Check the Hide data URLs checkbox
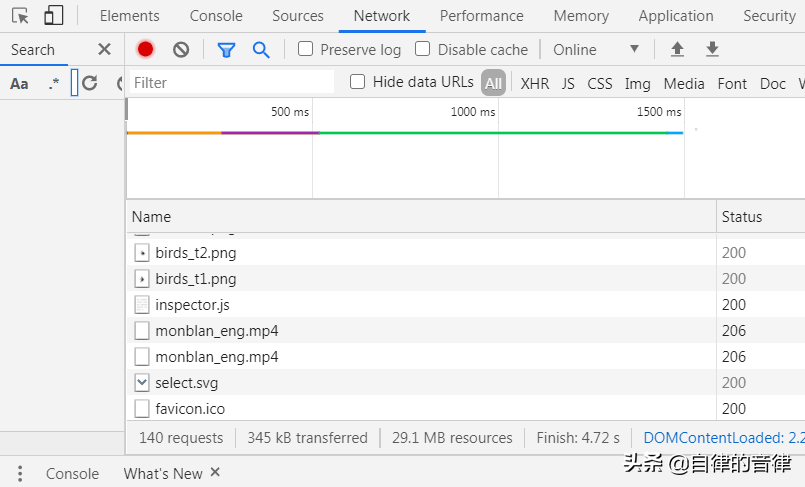805x487 pixels. click(358, 82)
